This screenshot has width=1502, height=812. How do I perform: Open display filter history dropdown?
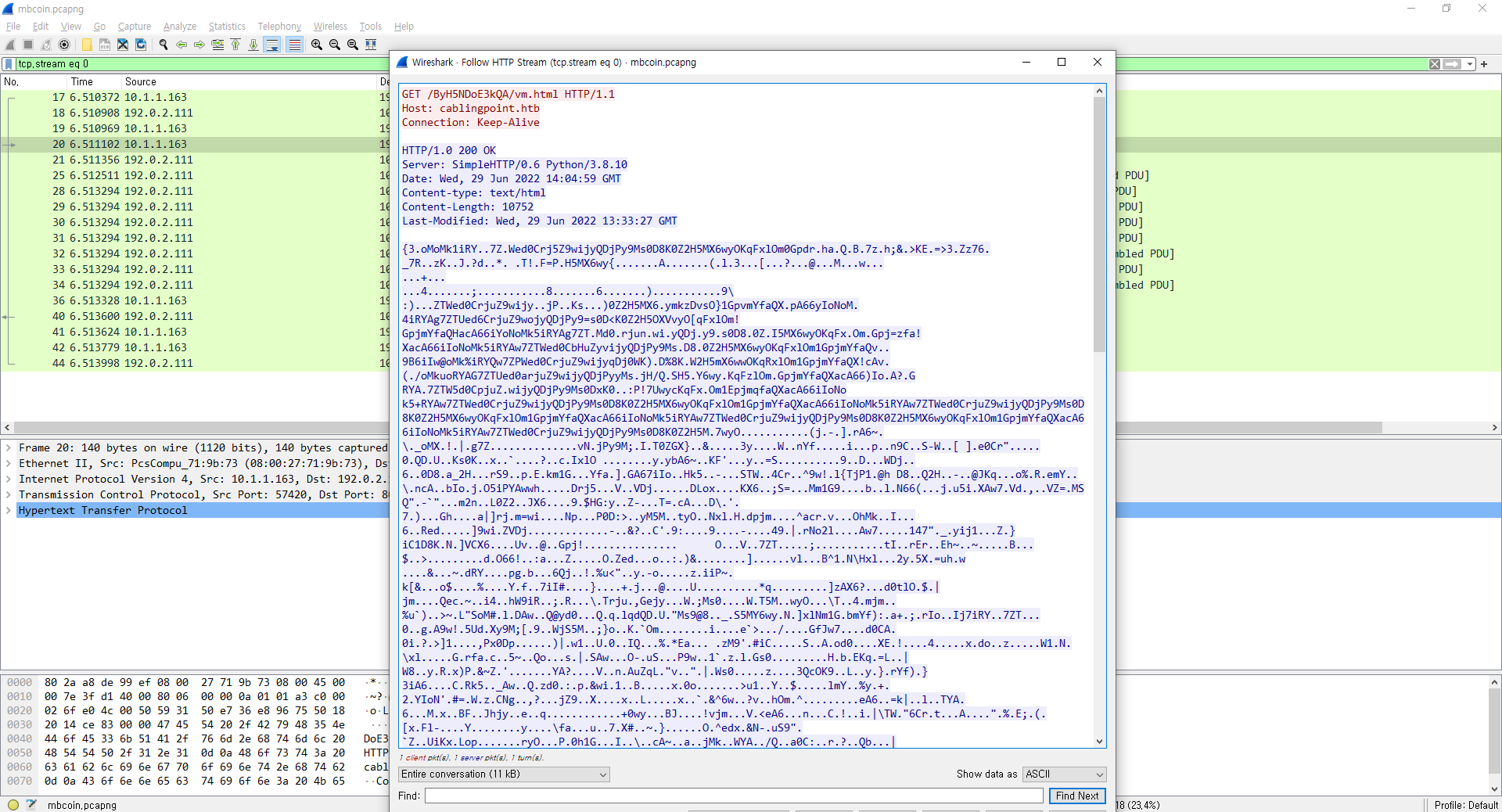click(x=1470, y=64)
